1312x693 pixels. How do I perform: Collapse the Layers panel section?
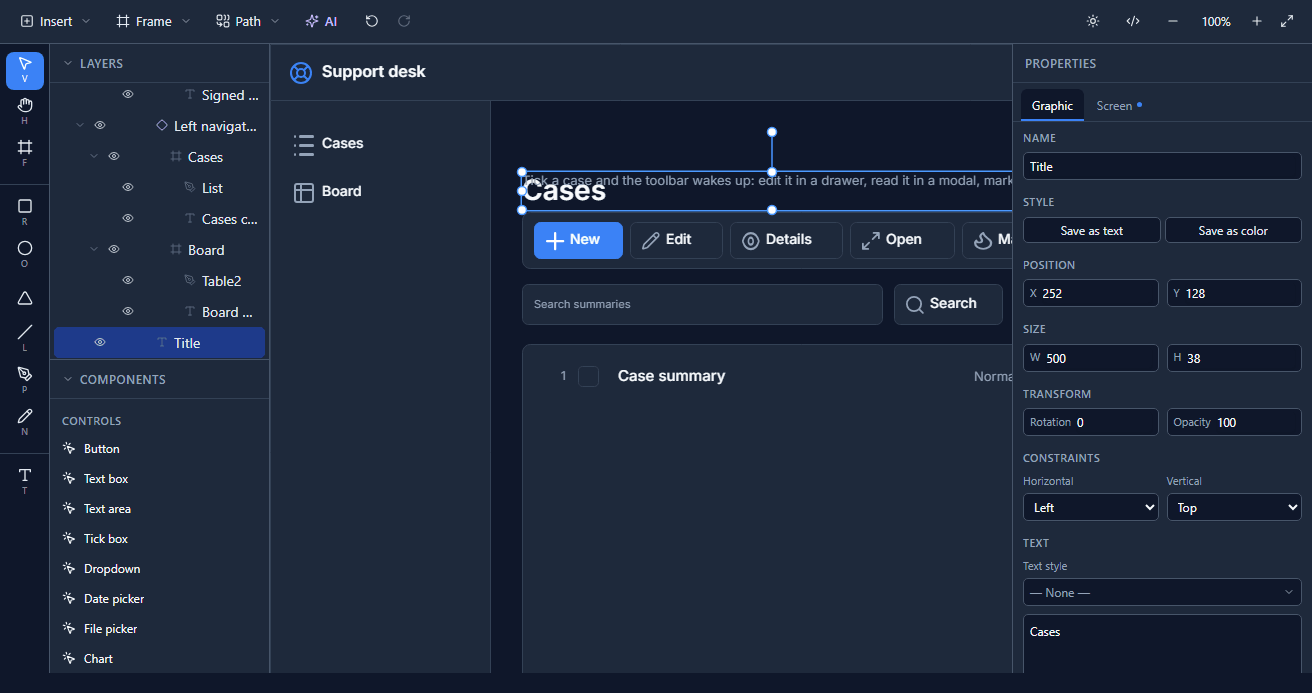coord(68,63)
